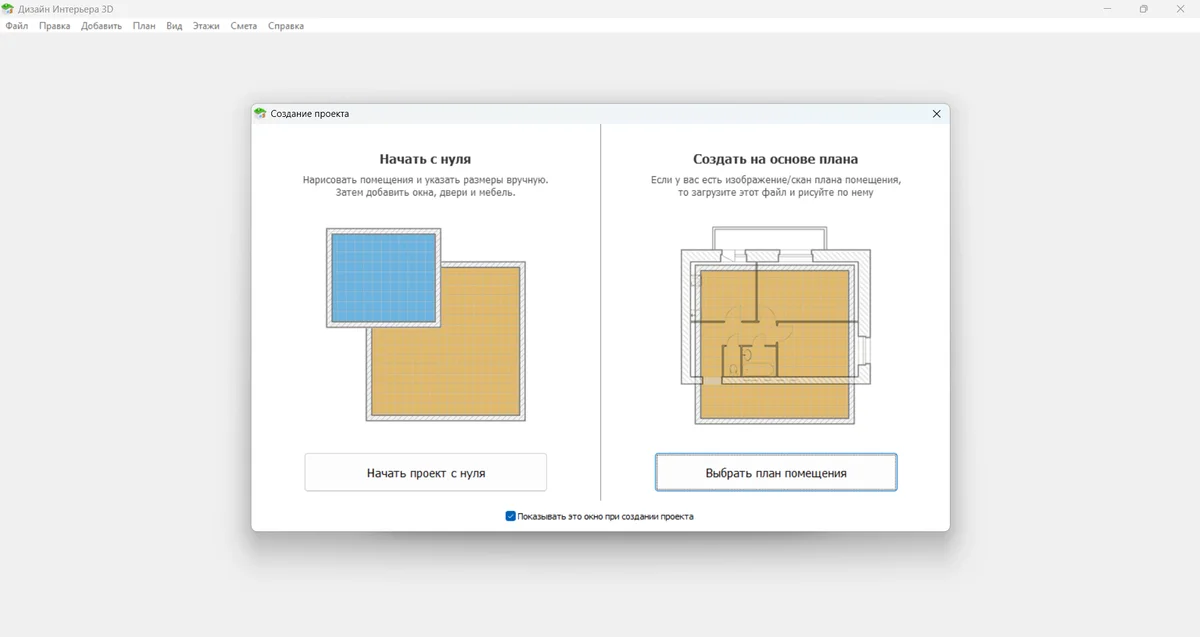Open the Правка menu
1200x637 pixels.
pyautogui.click(x=54, y=26)
